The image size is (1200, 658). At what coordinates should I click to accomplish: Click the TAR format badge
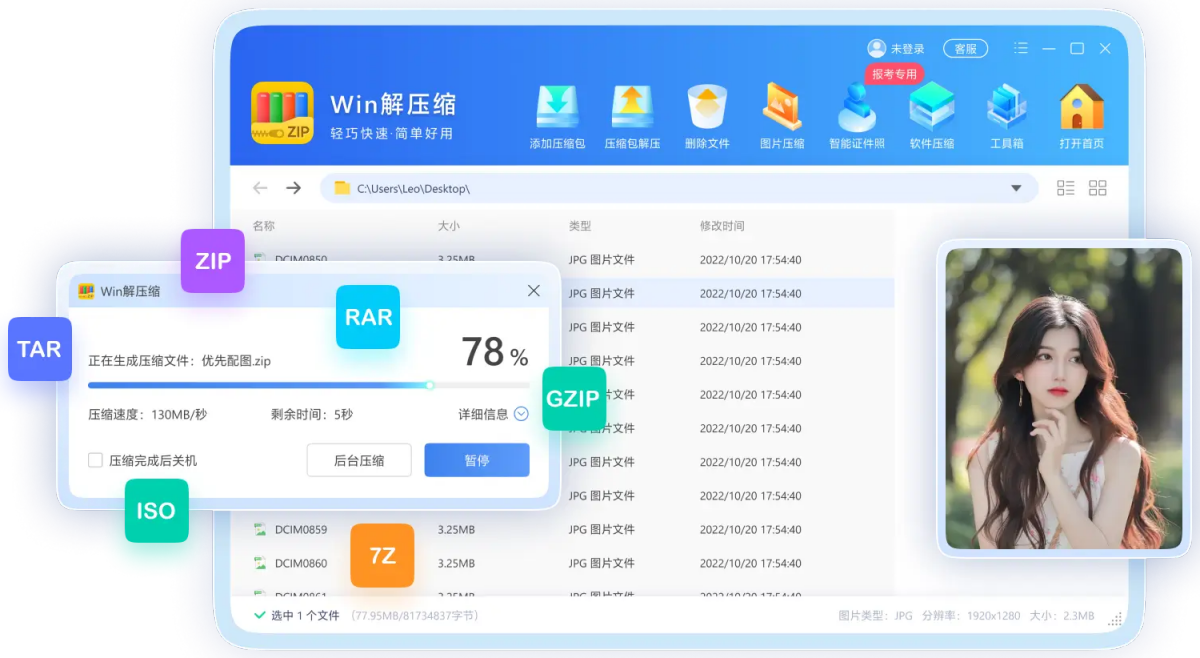(40, 349)
